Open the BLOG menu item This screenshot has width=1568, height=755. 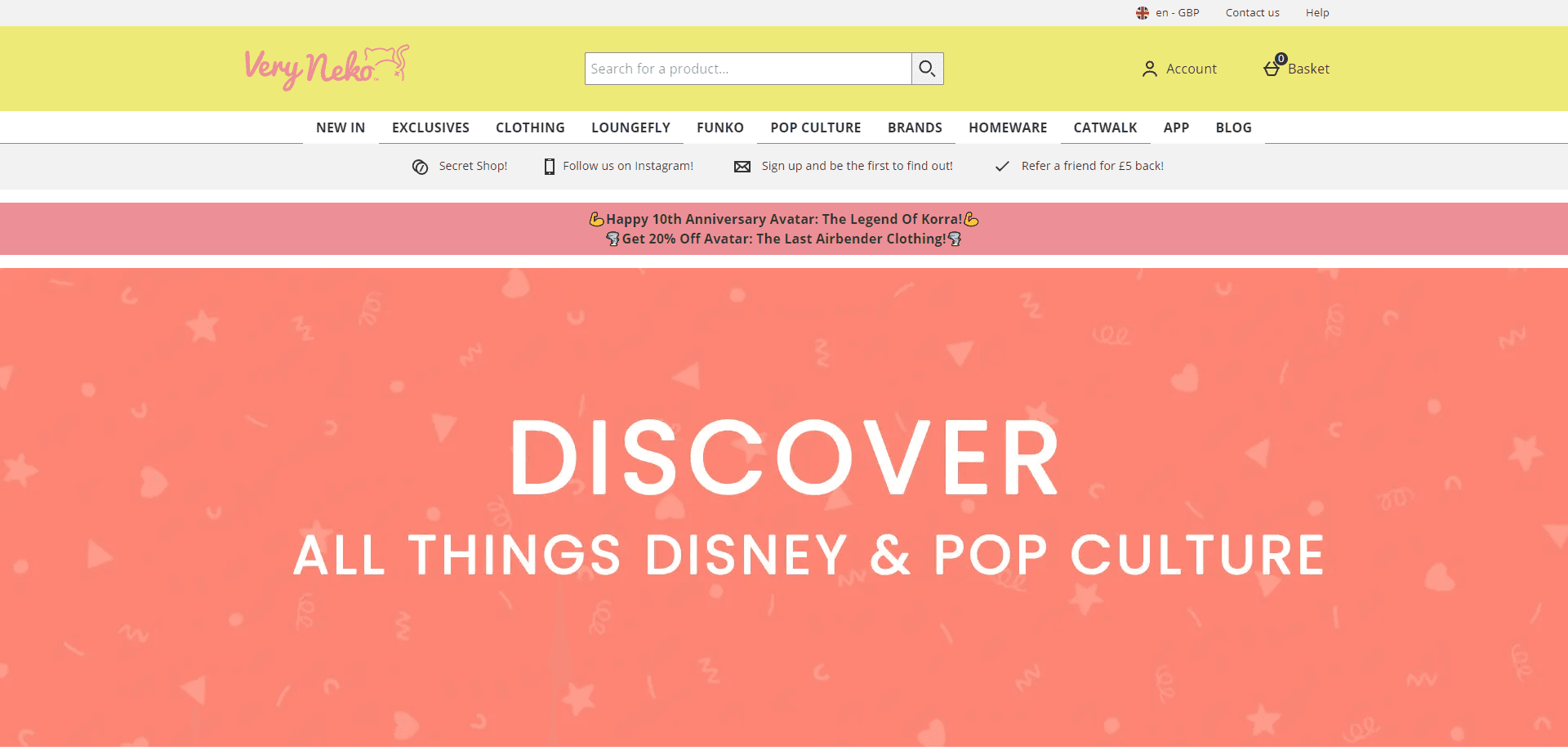(1233, 127)
